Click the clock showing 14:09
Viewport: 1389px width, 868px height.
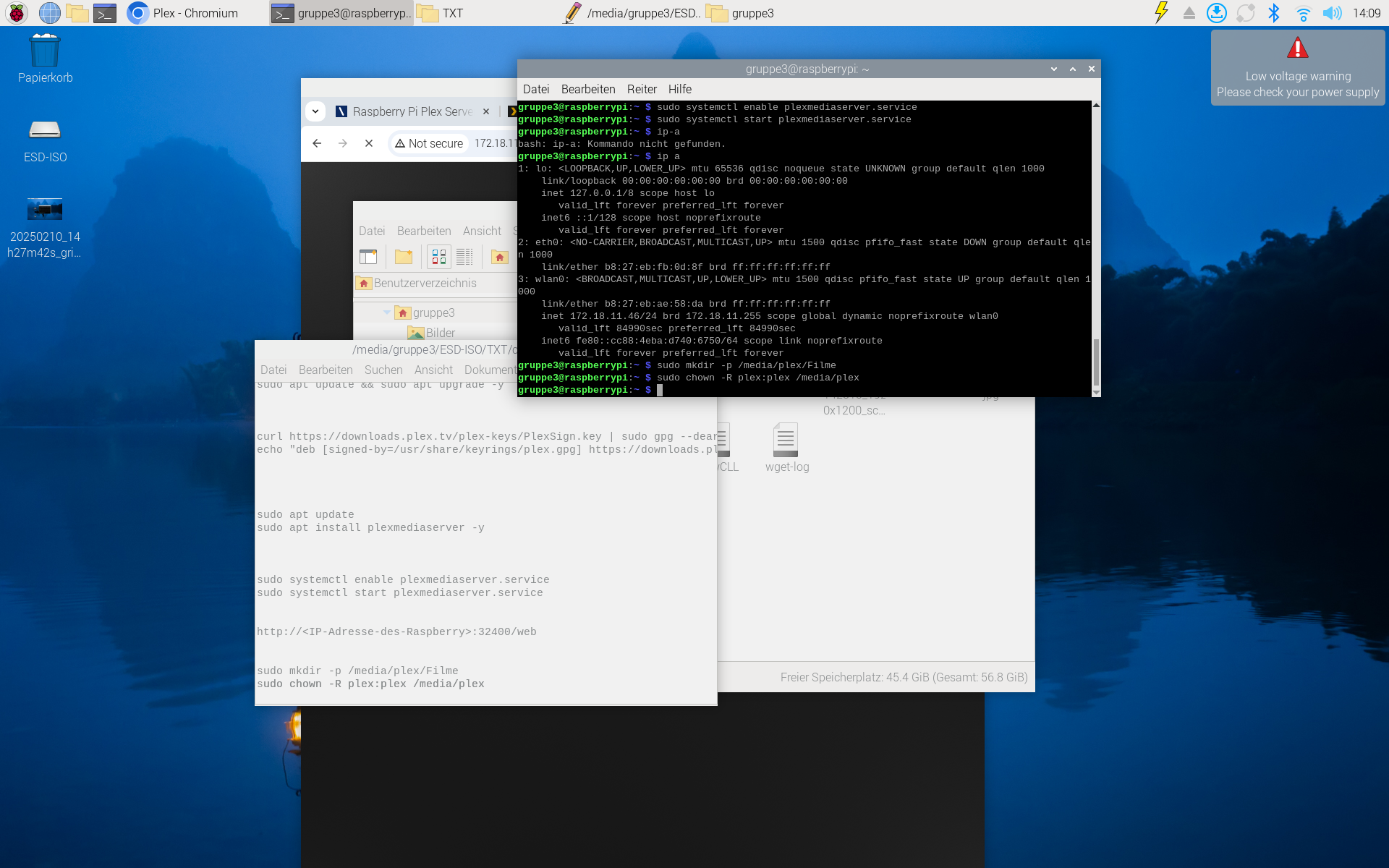pos(1367,13)
